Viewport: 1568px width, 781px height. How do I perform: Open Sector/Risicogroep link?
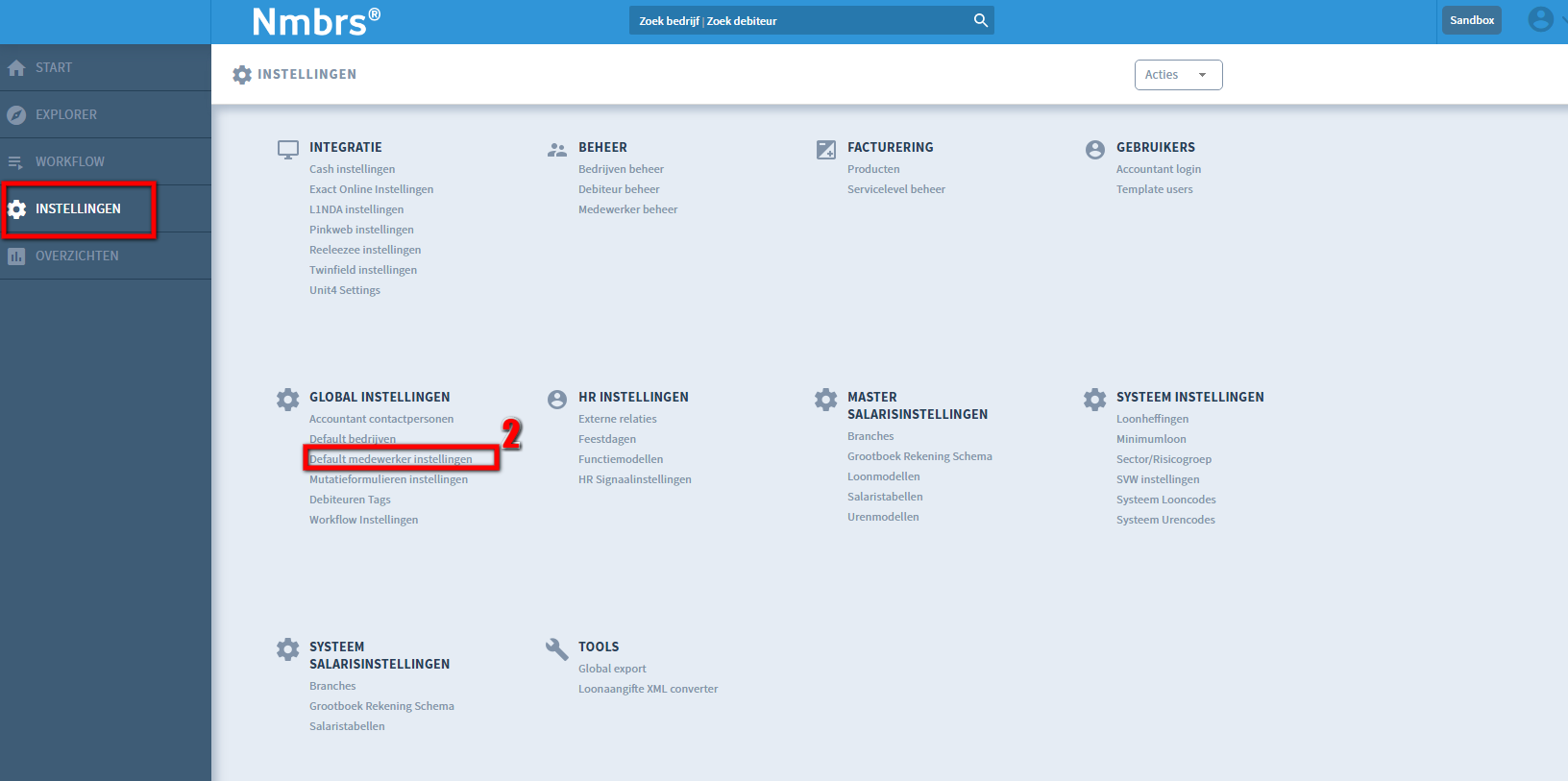[1164, 459]
